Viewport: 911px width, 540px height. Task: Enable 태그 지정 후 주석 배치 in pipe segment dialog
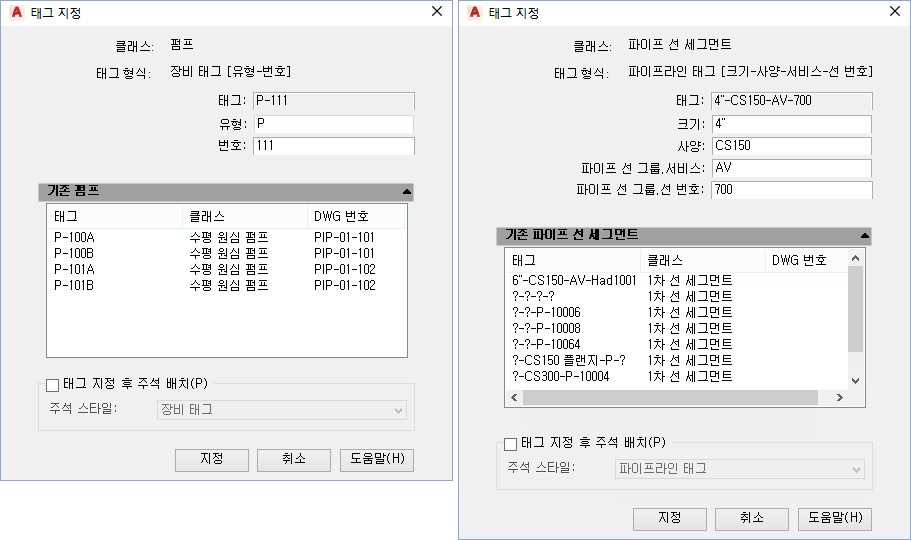pos(511,444)
